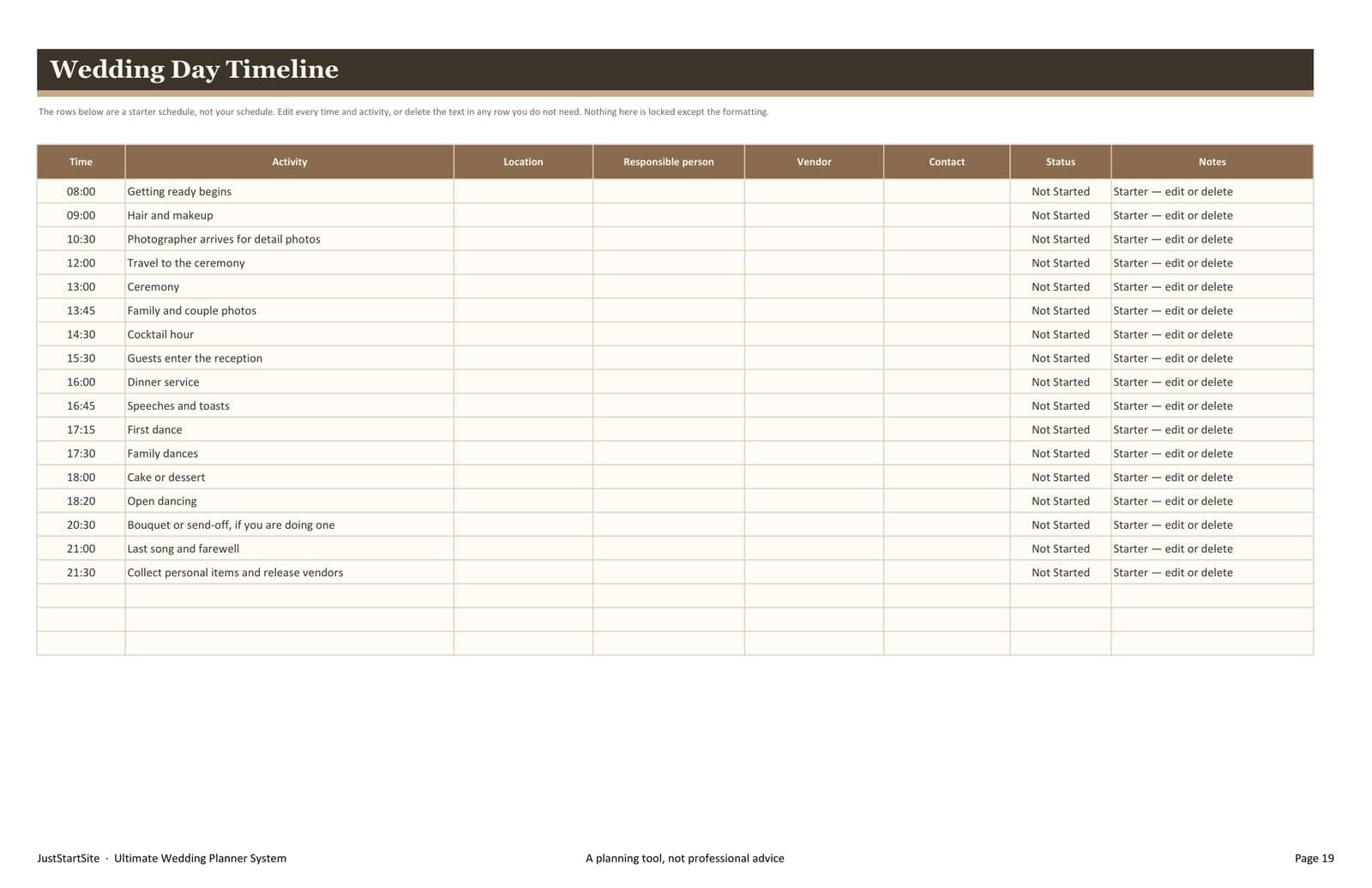Select Guests enter the reception cell
This screenshot has width=1372, height=888.
point(289,358)
